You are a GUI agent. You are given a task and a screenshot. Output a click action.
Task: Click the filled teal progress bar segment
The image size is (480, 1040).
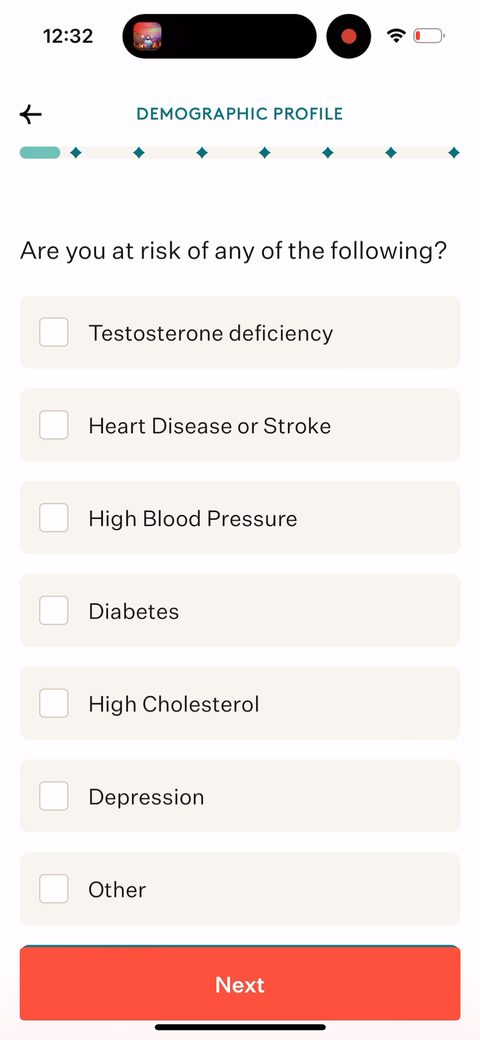tap(40, 153)
